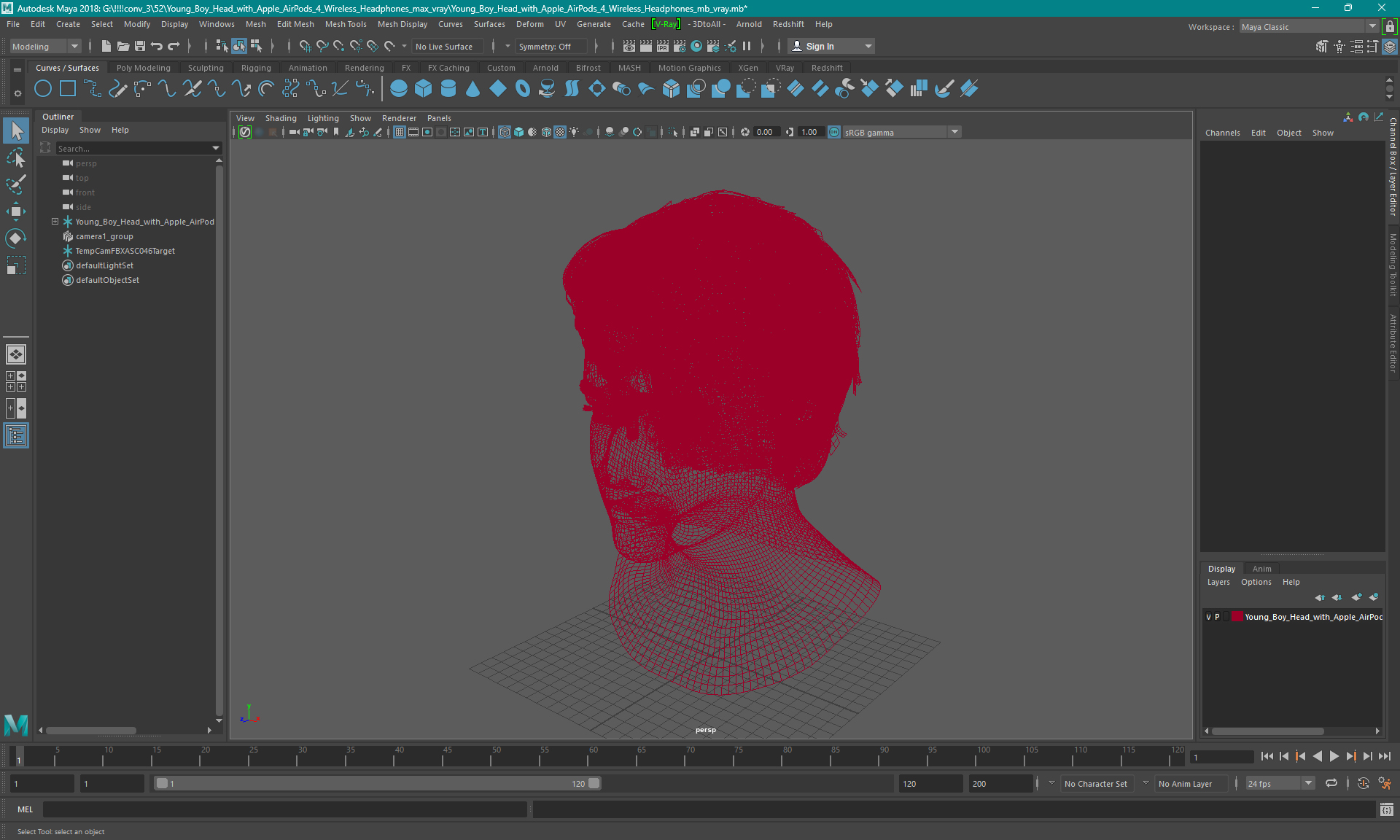The image size is (1400, 840).
Task: Open the Workspace Maya Classic dropdown
Action: 1309,27
